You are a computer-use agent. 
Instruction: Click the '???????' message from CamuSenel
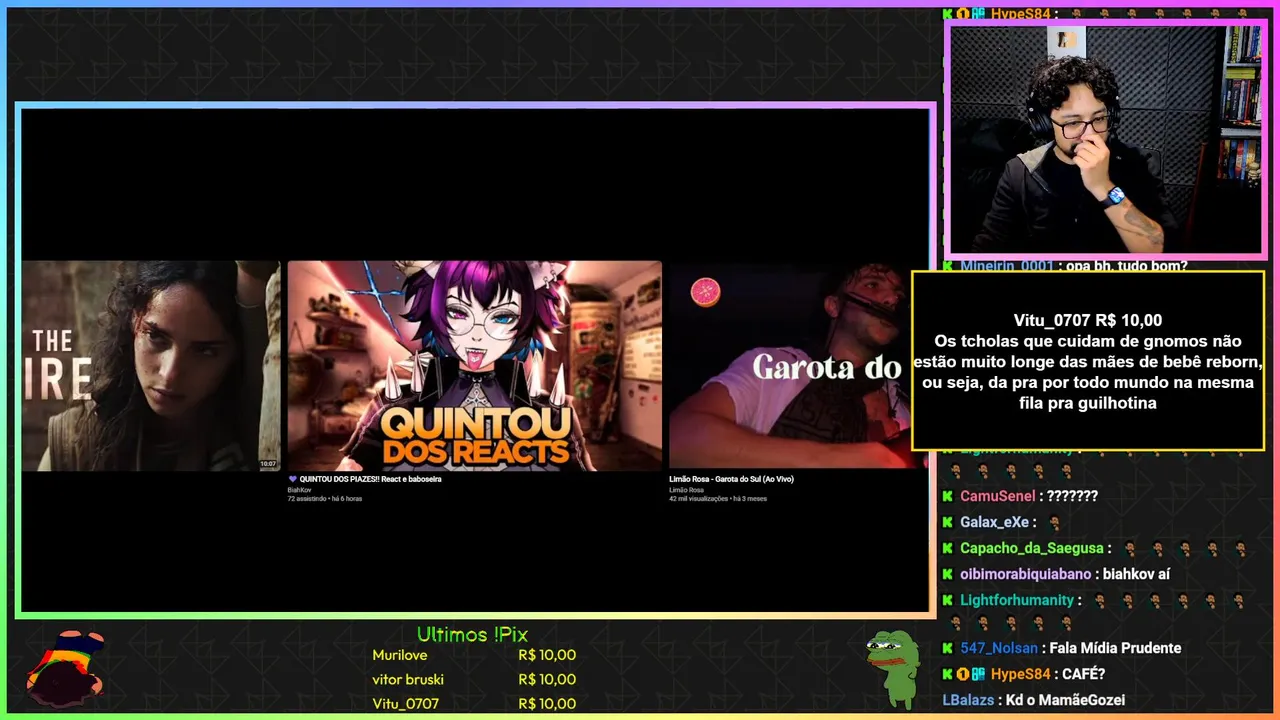point(1072,496)
